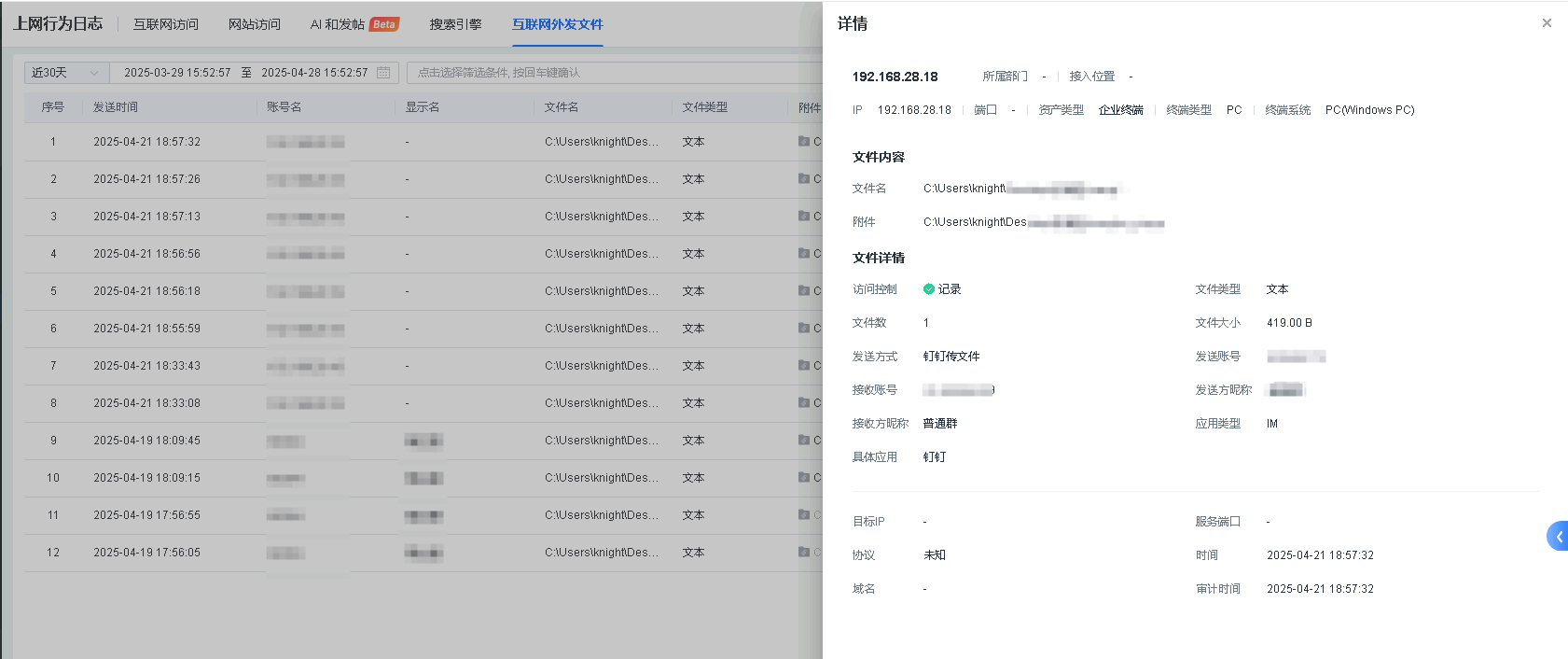Click the green 记录 status check icon
This screenshot has height=659, width=1568.
[x=929, y=289]
